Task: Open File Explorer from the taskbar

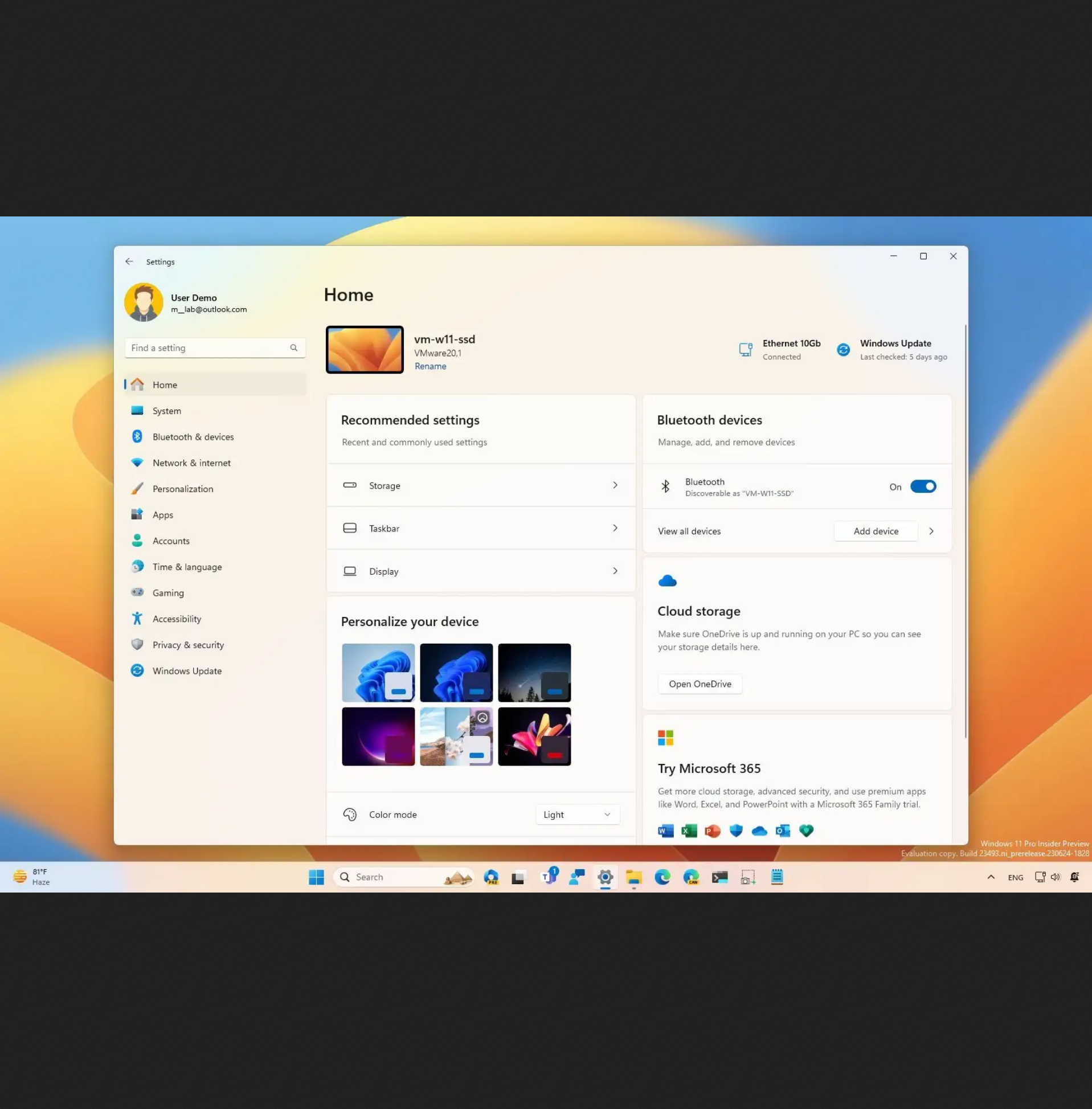Action: [x=634, y=877]
